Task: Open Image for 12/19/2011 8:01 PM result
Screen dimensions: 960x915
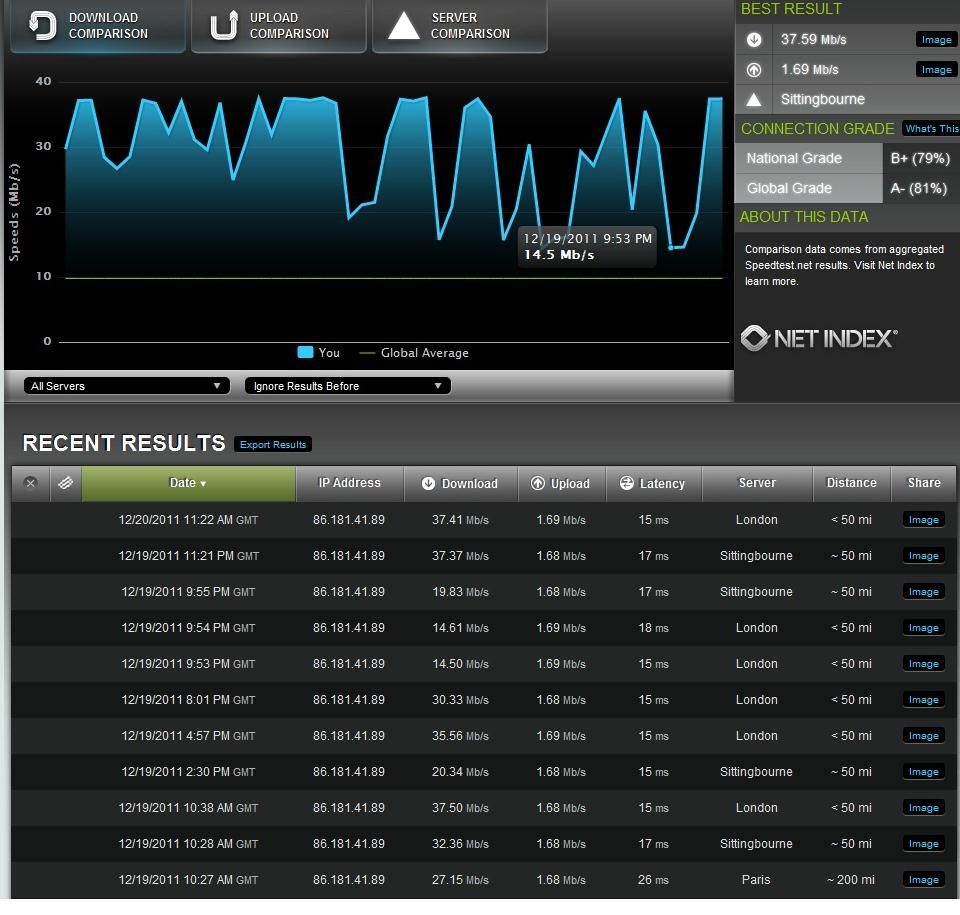Action: click(x=924, y=700)
